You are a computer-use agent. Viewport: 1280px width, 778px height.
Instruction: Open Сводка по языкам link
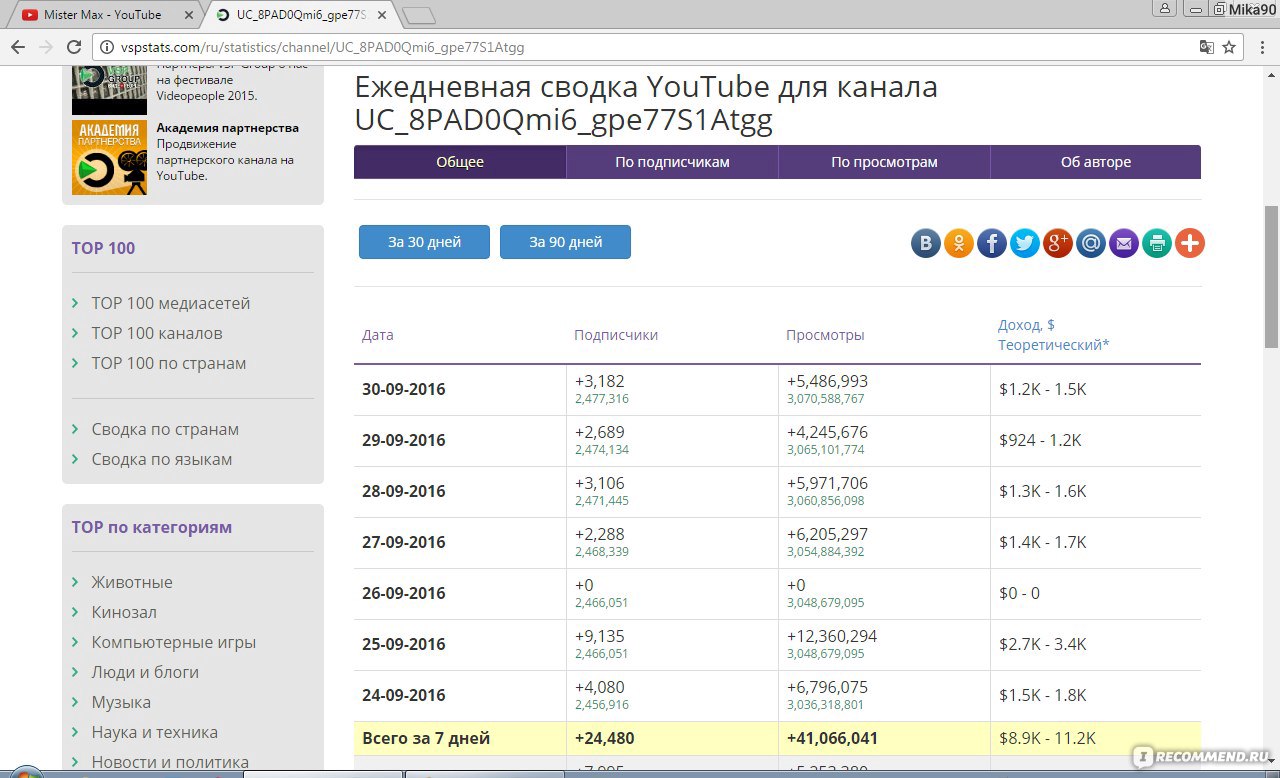(162, 459)
